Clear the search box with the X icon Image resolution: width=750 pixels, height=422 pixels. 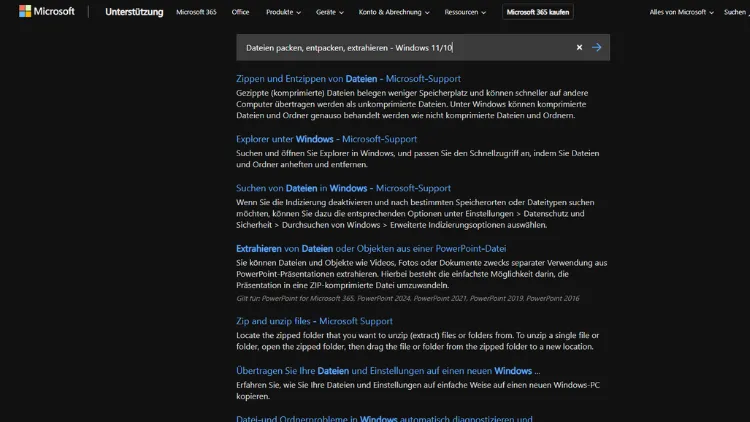tap(579, 47)
